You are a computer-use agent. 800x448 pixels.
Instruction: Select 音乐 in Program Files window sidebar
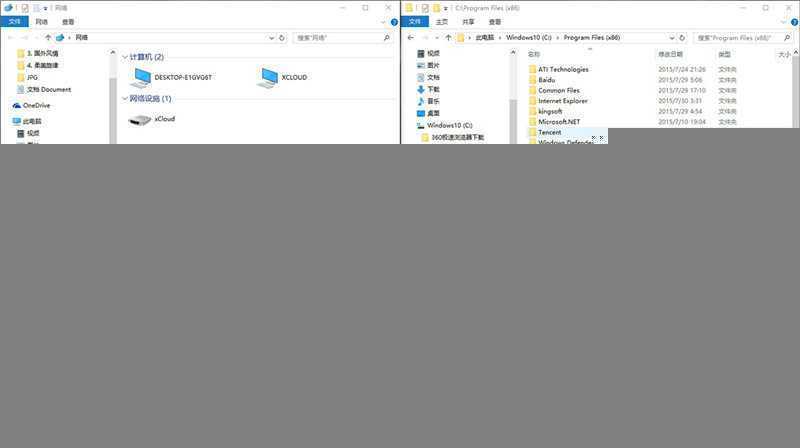point(428,101)
